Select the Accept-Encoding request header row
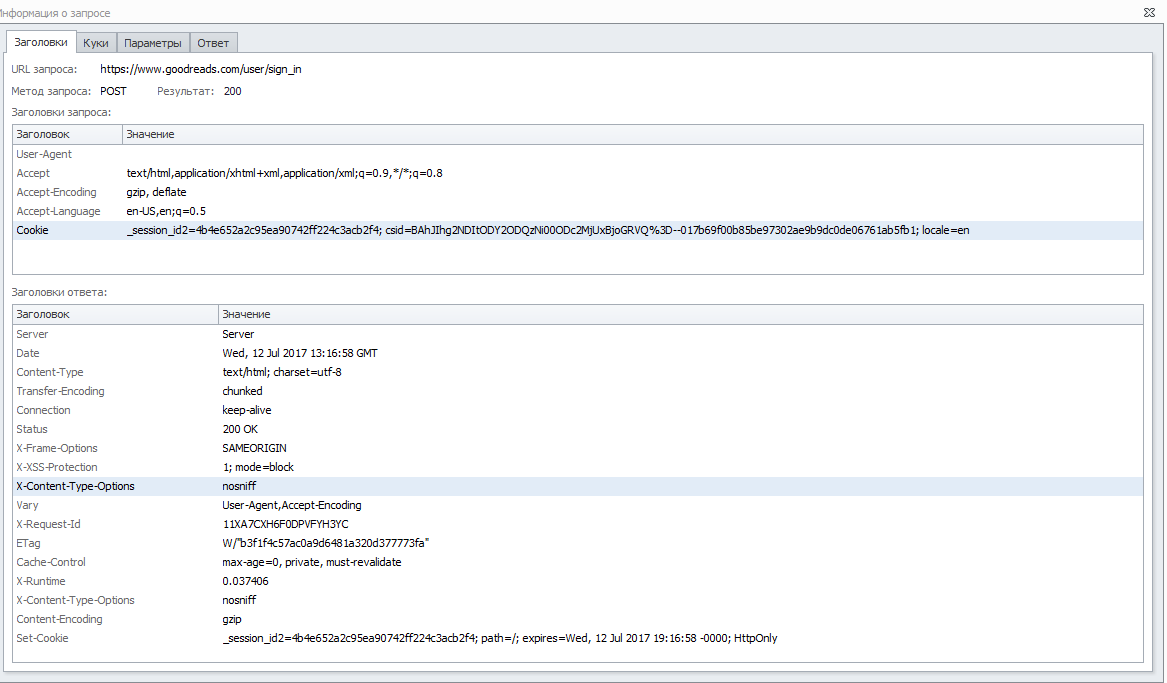Viewport: 1167px width, 683px height. click(56, 192)
